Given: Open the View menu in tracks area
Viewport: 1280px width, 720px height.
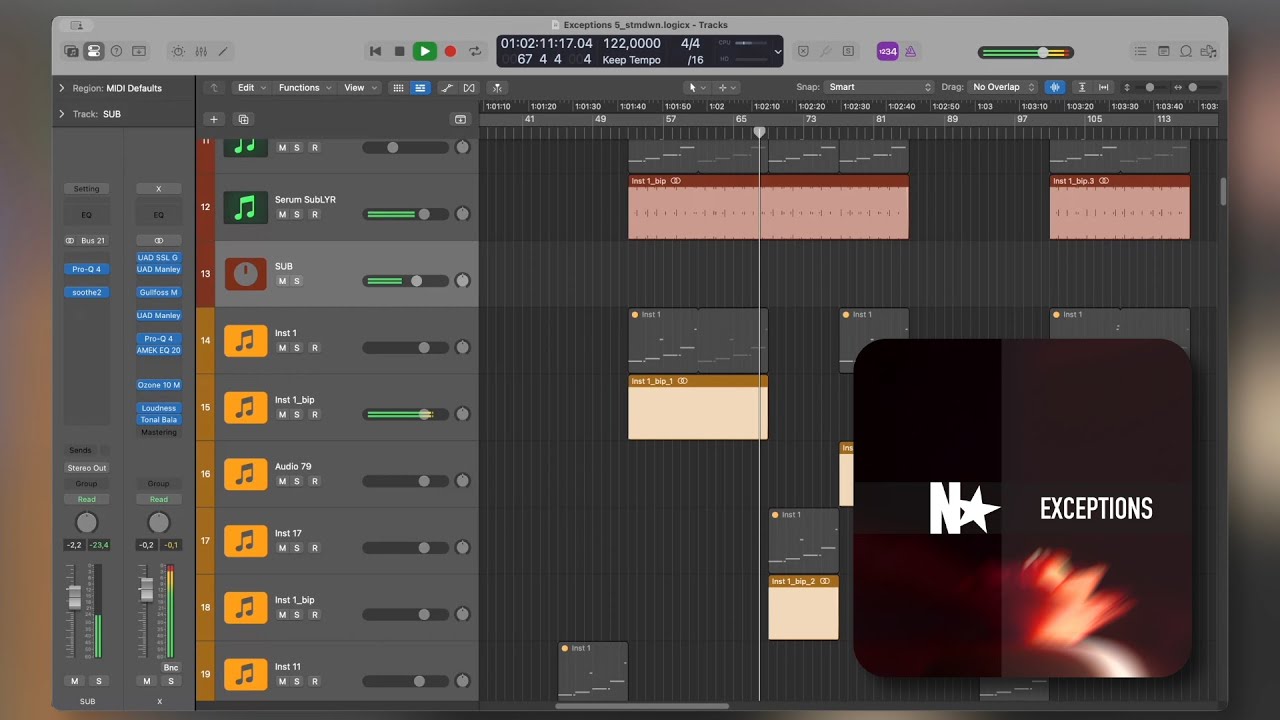Looking at the screenshot, I should 360,88.
